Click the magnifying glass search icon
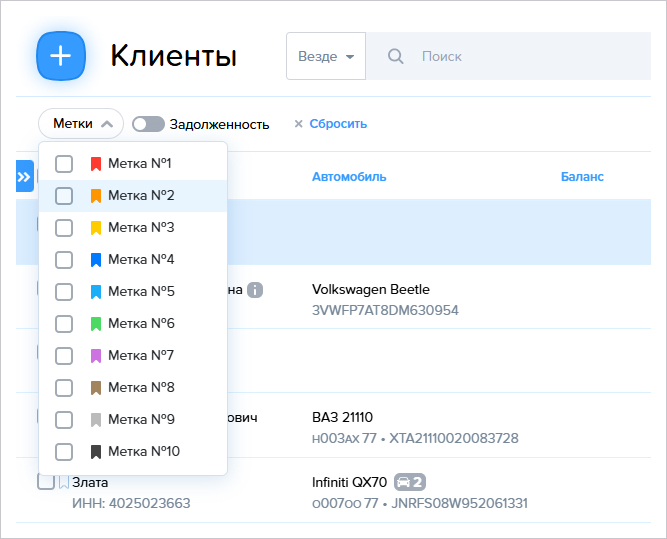This screenshot has width=667, height=539. 396,56
